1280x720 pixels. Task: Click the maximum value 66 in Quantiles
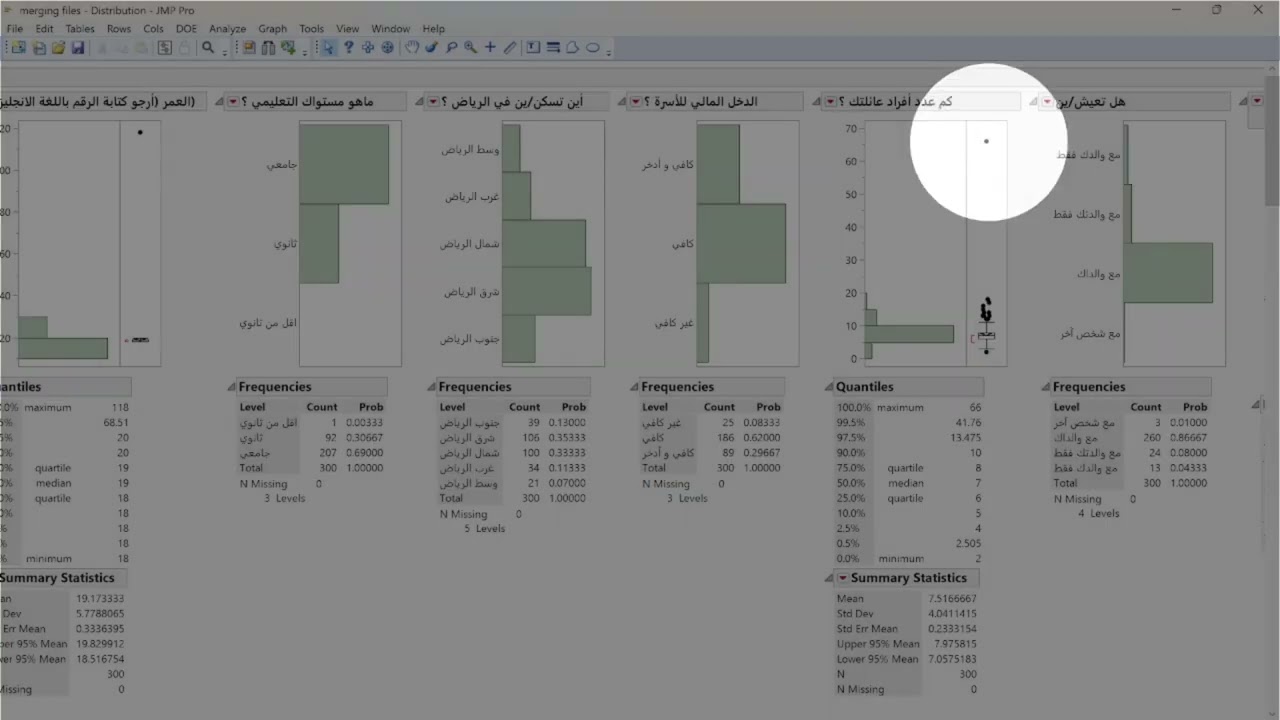click(x=974, y=407)
